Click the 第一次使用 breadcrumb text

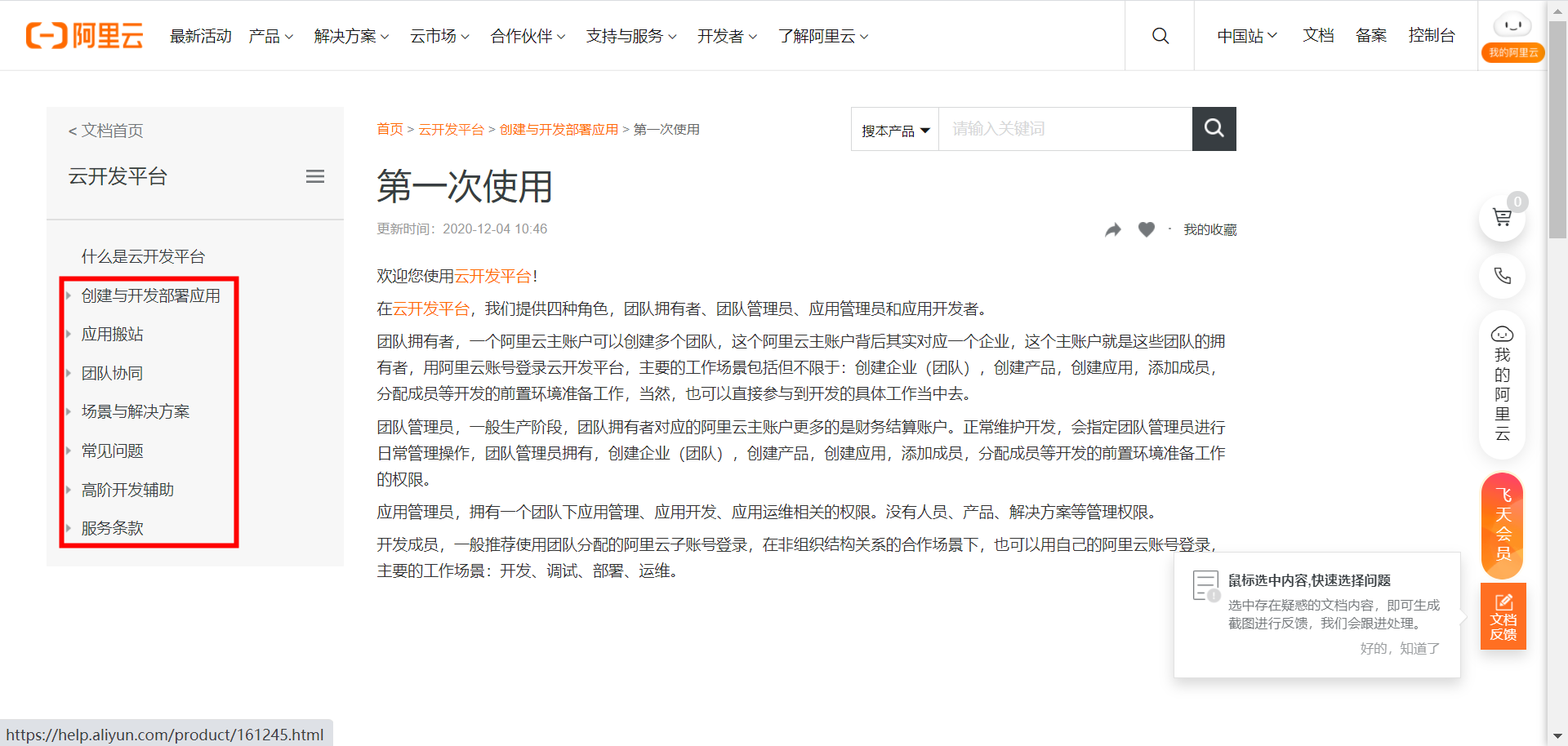[x=666, y=129]
